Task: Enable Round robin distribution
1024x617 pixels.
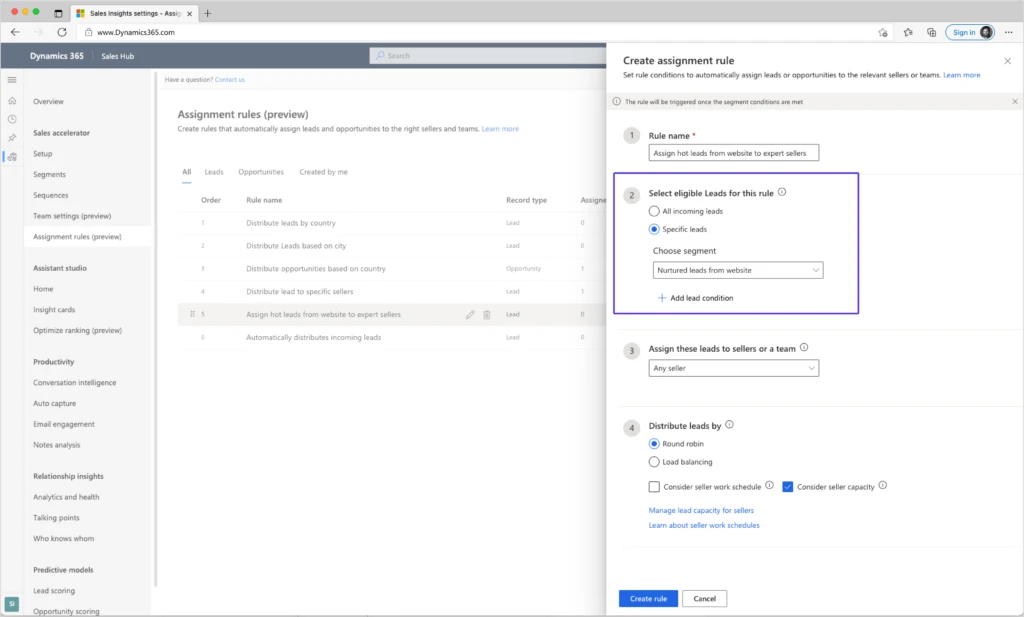Action: [x=652, y=443]
